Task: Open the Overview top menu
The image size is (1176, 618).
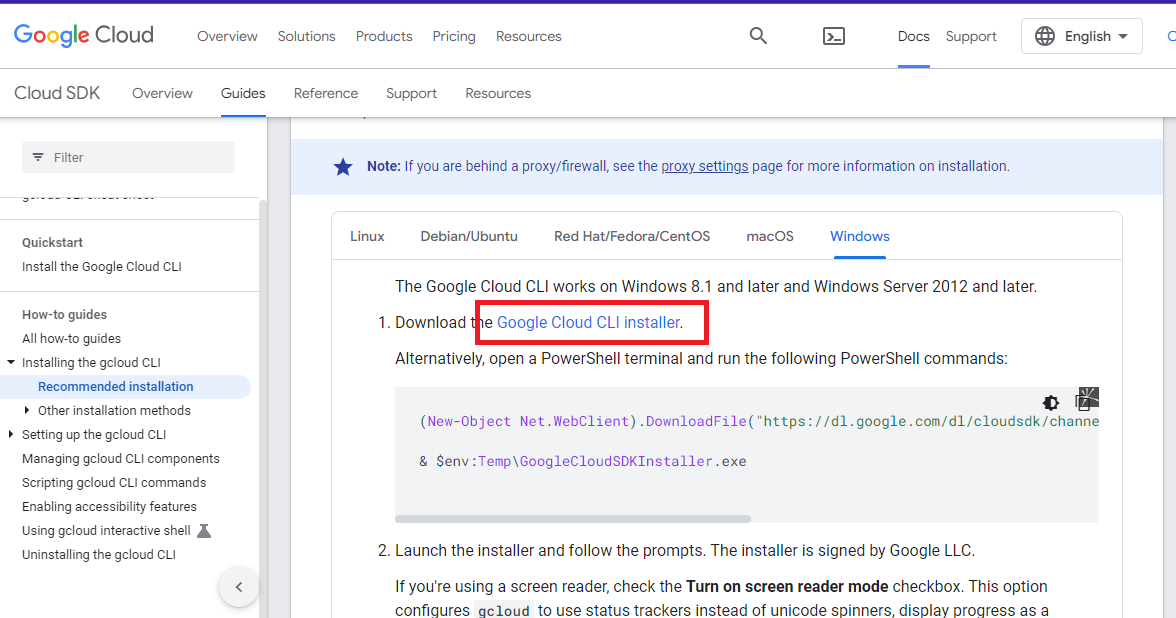Action: (x=227, y=36)
